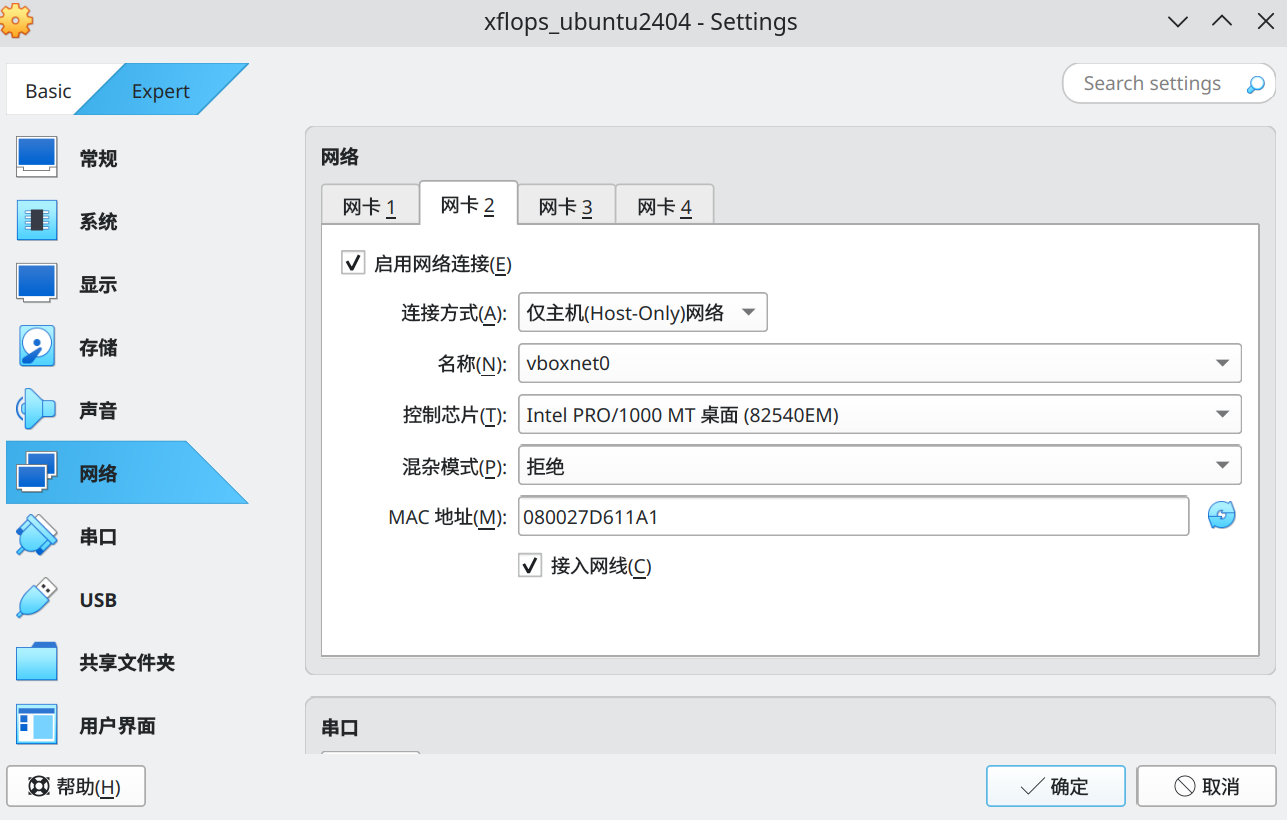
Task: Open the 系统 (System) chip icon
Action: [37, 221]
